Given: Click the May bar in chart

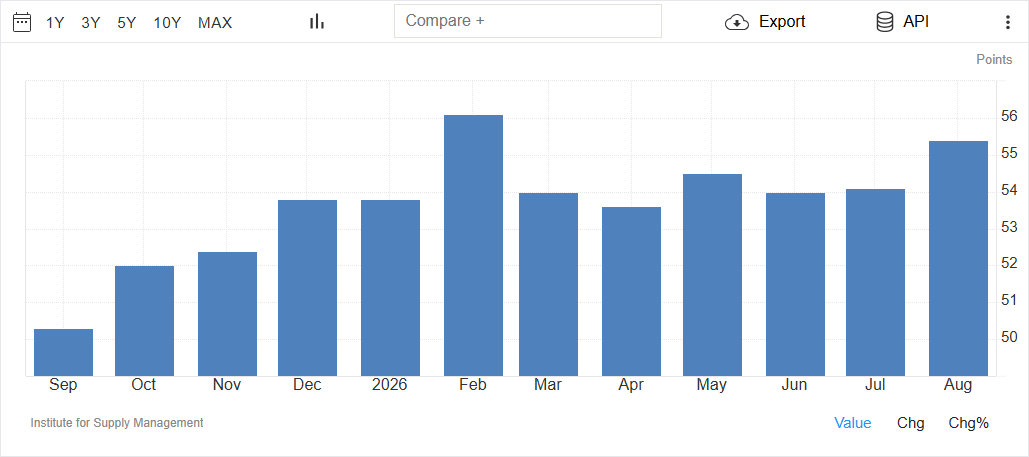Looking at the screenshot, I should click(x=713, y=275).
